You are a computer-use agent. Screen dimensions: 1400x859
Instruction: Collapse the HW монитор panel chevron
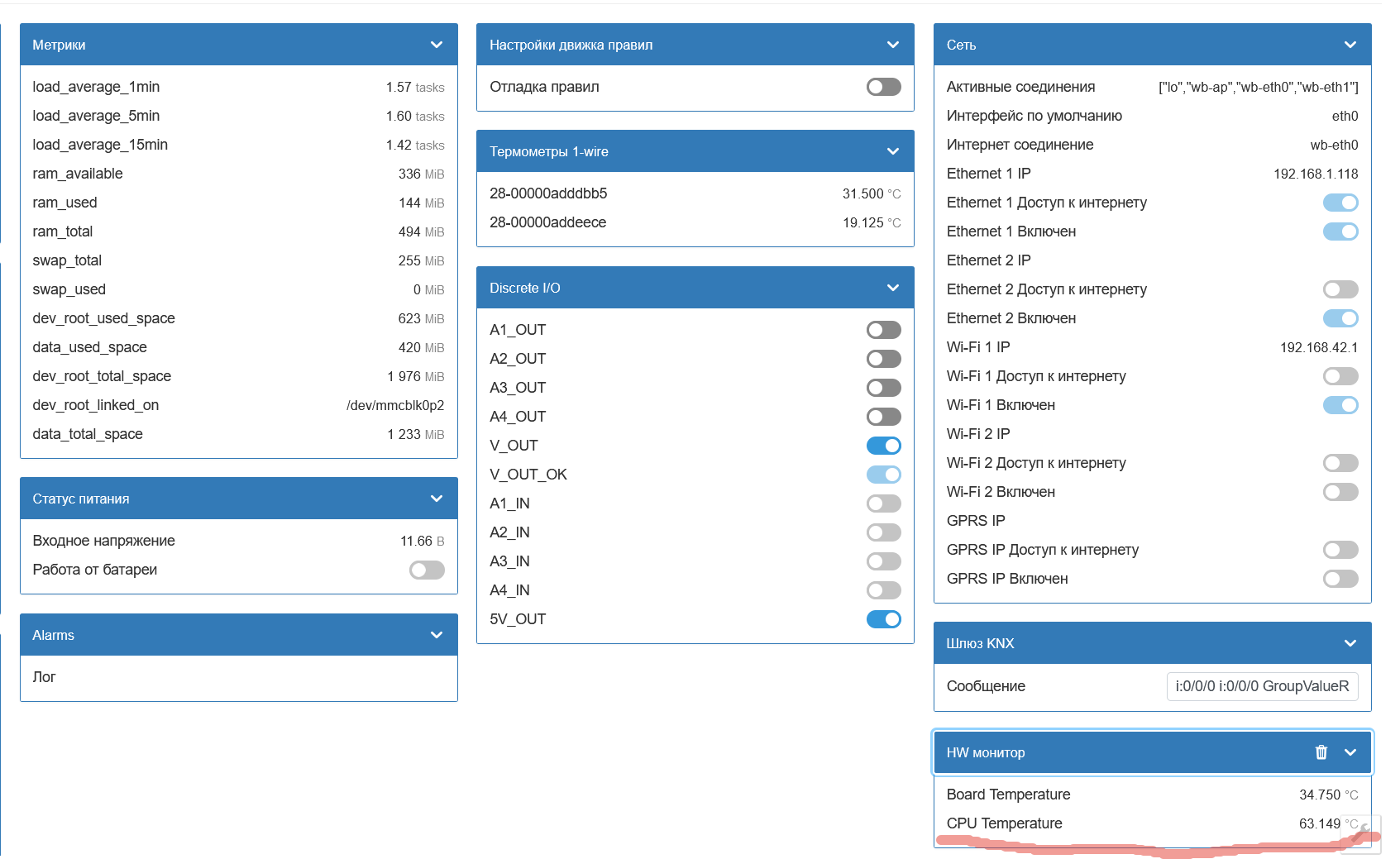(1350, 752)
